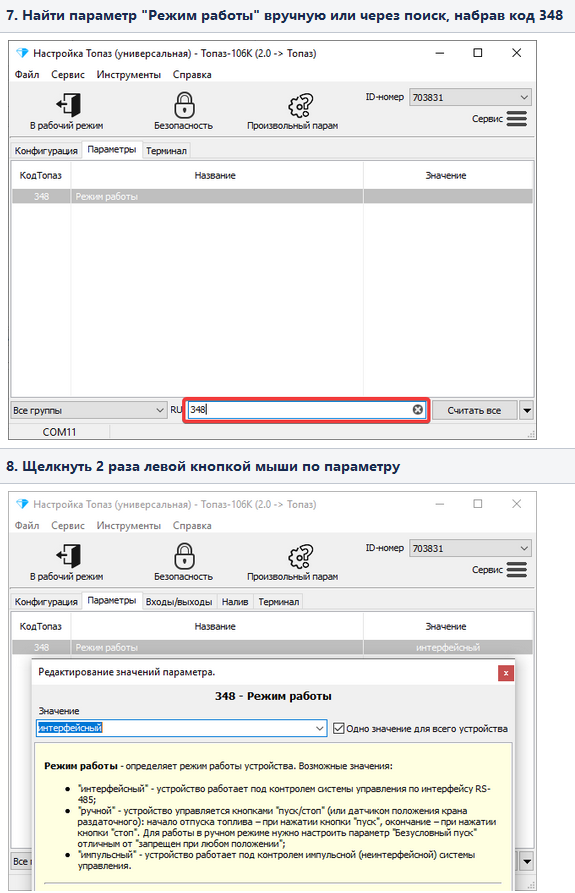This screenshot has width=575, height=893.
Task: Click 'В рабочий режим' icon in lower window
Action: click(68, 556)
